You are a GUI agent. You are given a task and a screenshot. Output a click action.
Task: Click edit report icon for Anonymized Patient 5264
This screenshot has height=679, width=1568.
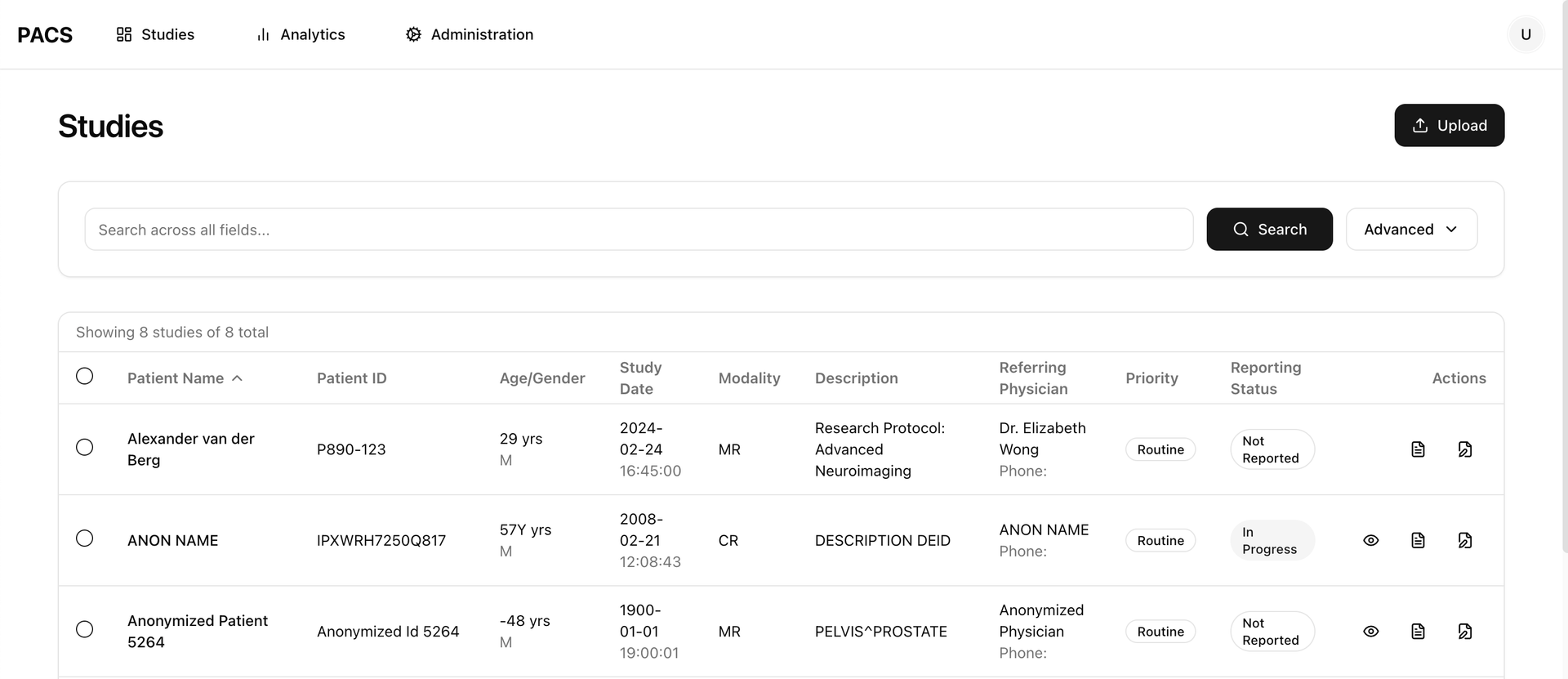[1465, 632]
